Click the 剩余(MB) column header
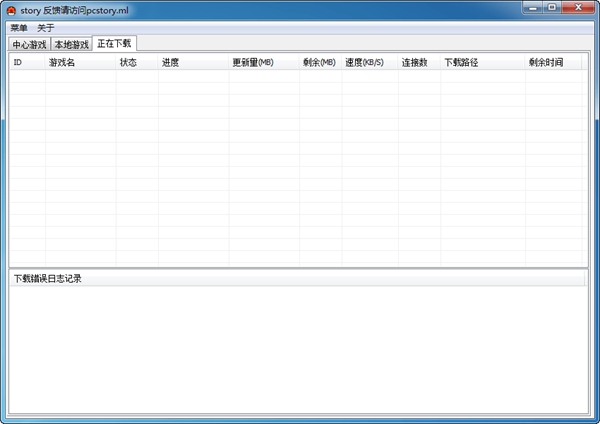Viewport: 600px width, 424px height. click(320, 62)
